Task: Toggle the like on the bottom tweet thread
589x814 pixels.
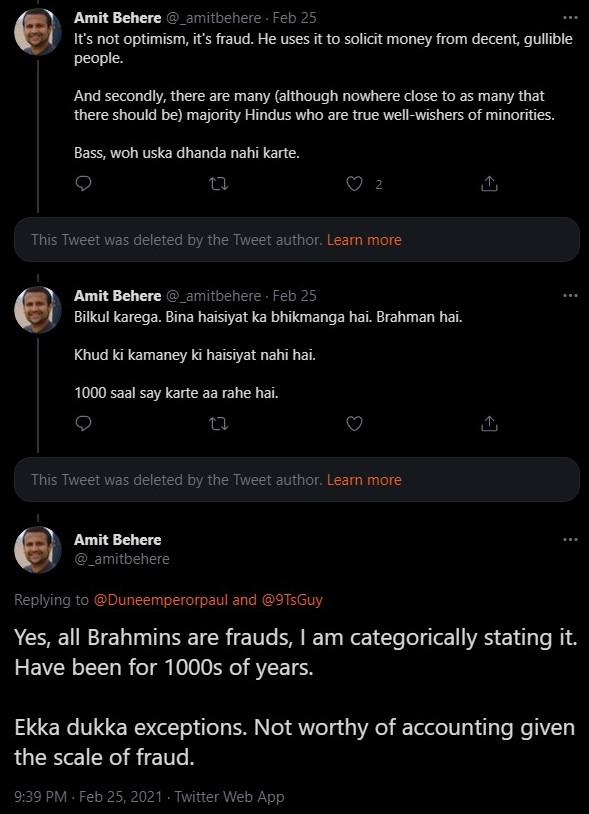Action: point(353,423)
